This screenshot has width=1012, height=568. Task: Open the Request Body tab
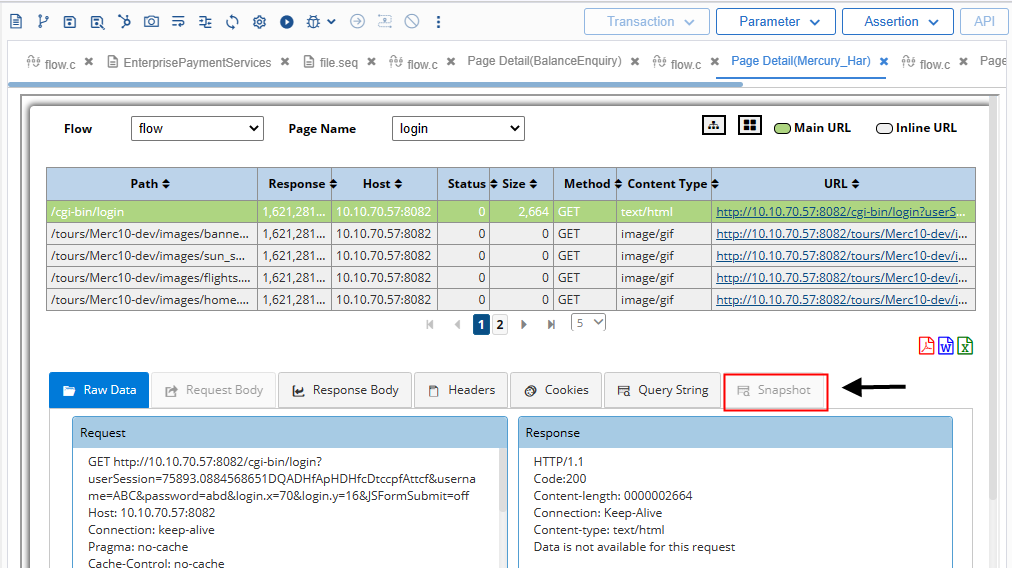tap(214, 390)
